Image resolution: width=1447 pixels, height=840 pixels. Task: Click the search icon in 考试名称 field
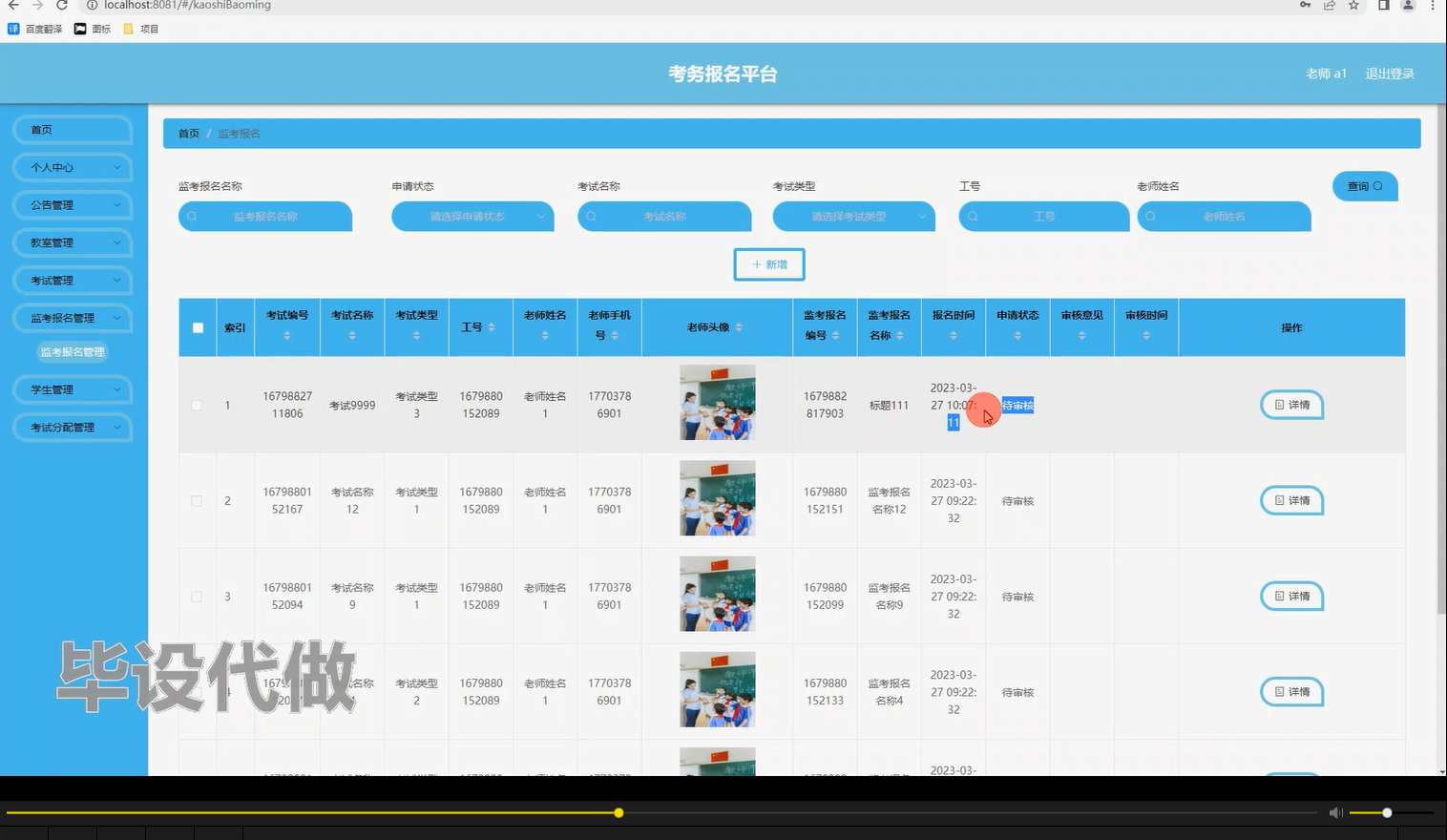click(x=592, y=217)
